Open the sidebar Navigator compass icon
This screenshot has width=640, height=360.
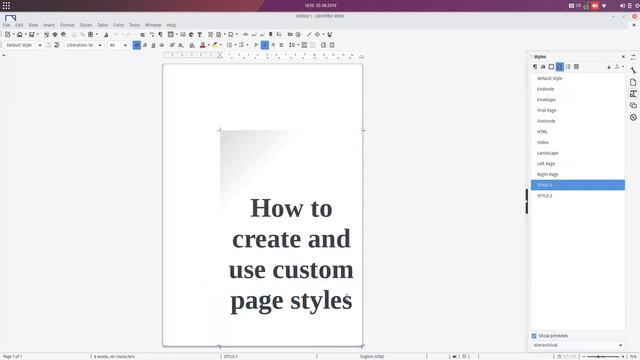(633, 117)
